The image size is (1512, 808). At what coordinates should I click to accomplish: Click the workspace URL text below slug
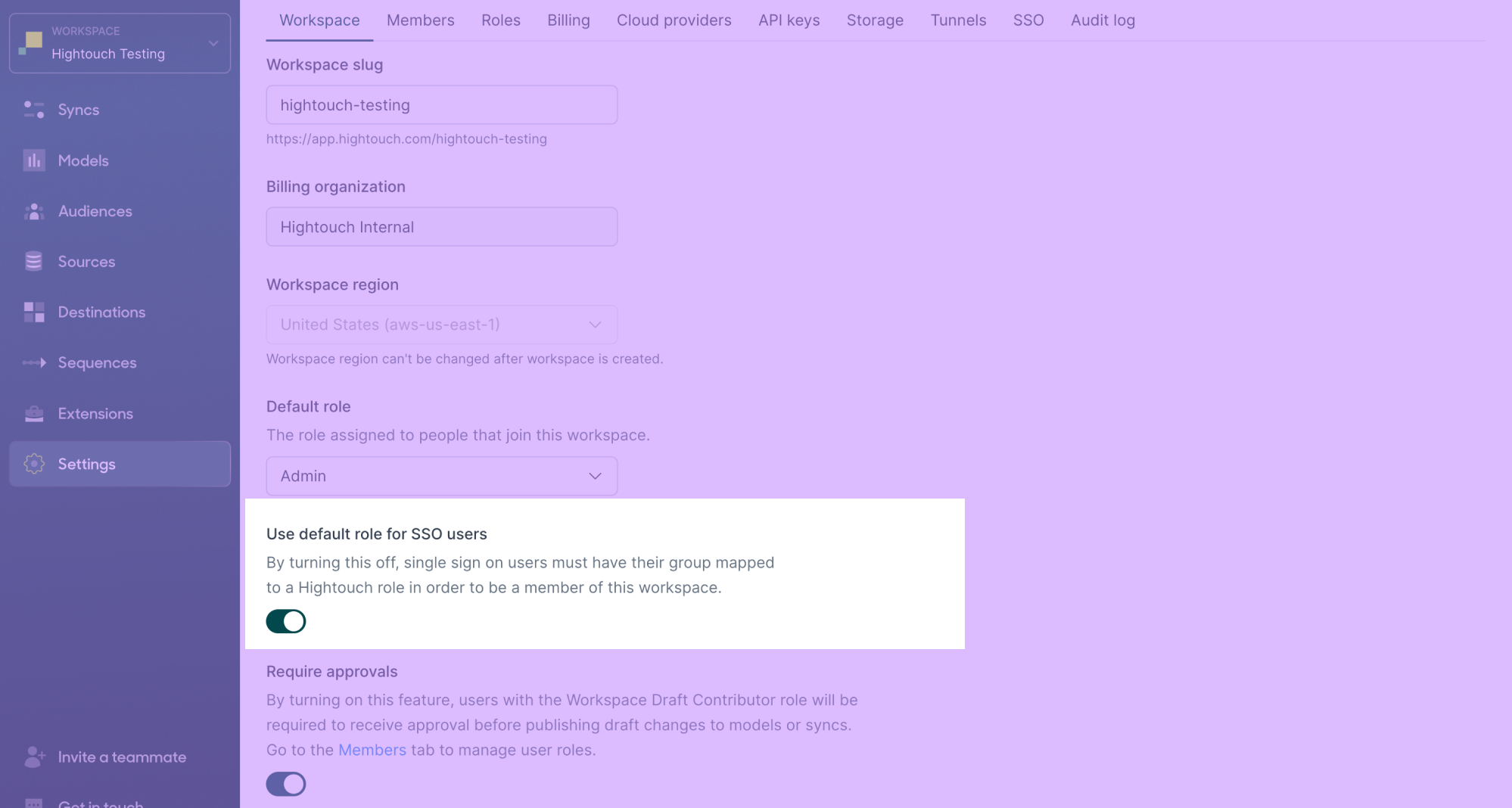(x=406, y=138)
